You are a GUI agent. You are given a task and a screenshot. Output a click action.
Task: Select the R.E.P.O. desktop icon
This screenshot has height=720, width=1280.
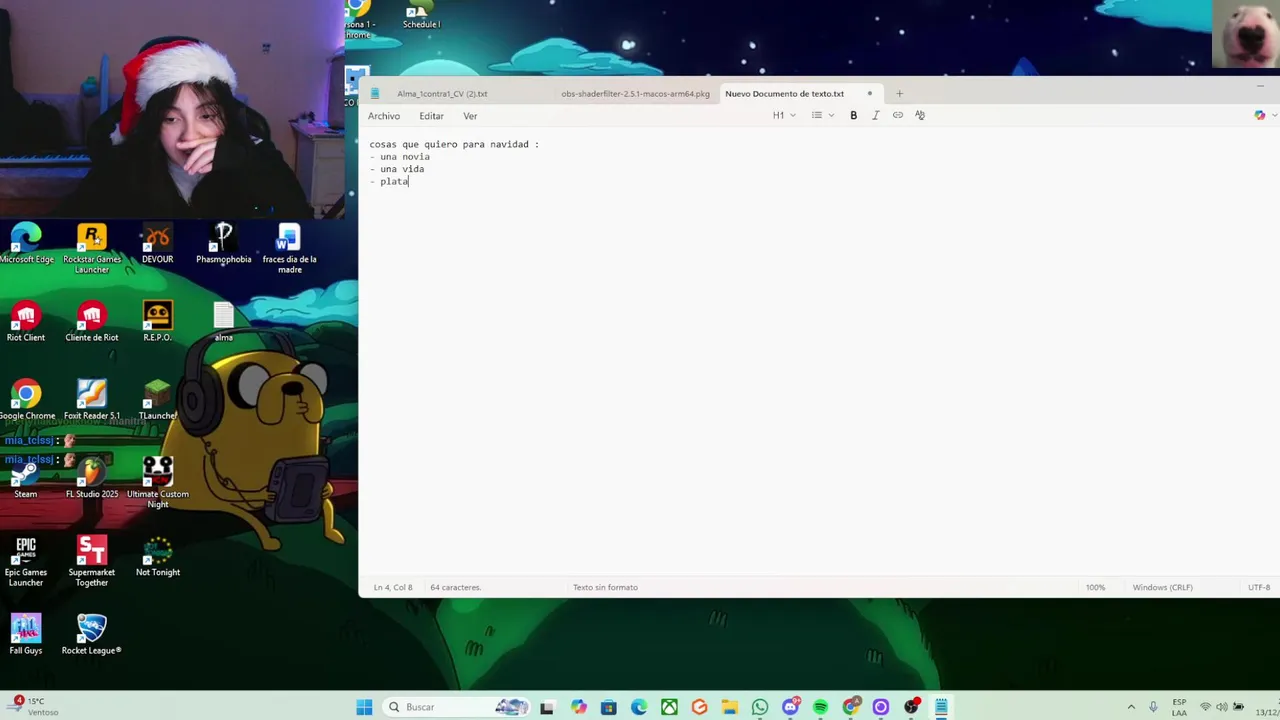[x=157, y=321]
